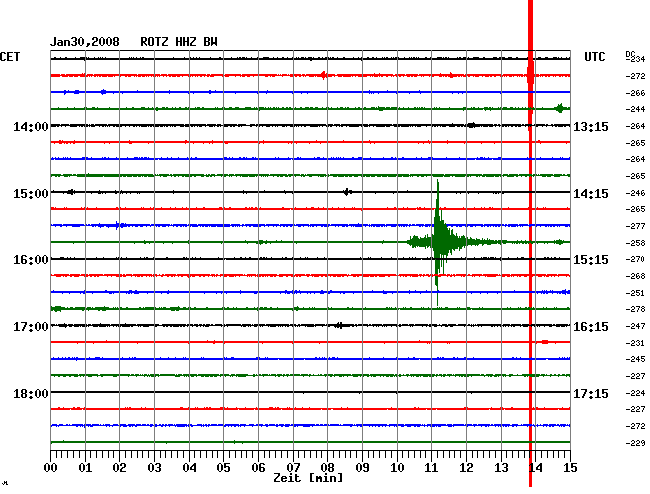The width and height of the screenshot is (650, 494).
Task: Select minute tick label 15
Action: (570, 468)
